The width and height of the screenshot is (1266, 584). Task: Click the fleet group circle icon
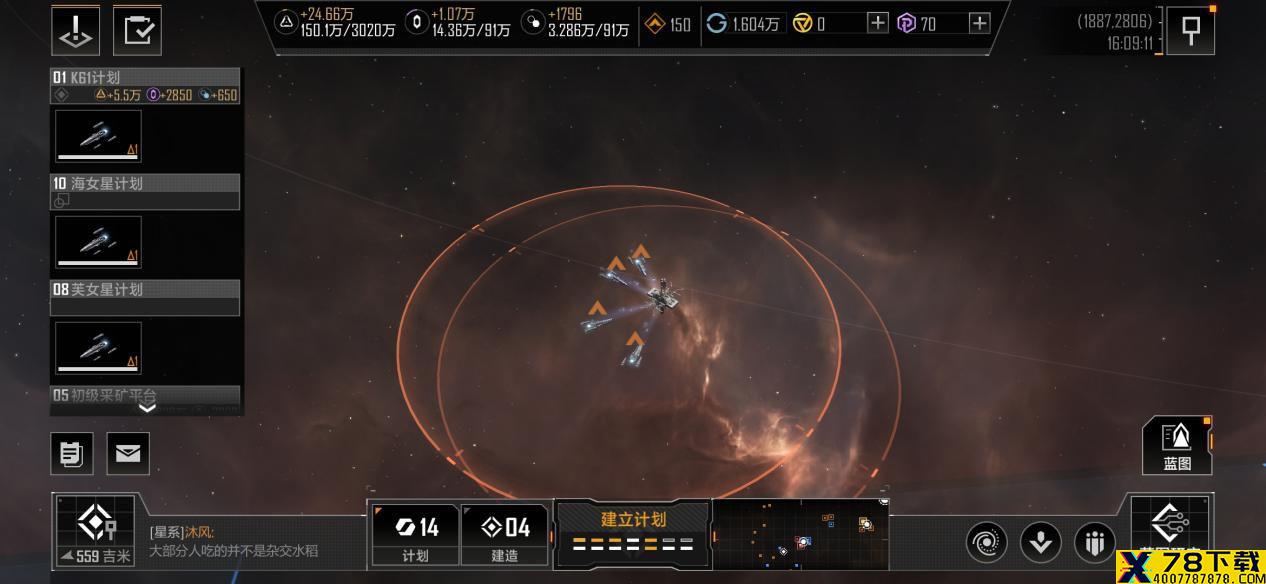click(1094, 543)
